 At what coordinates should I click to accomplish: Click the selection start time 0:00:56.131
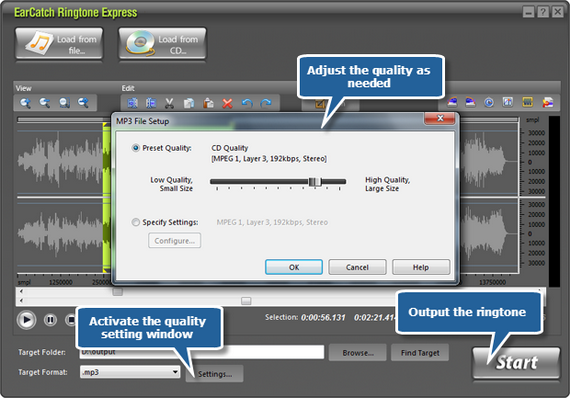323,317
